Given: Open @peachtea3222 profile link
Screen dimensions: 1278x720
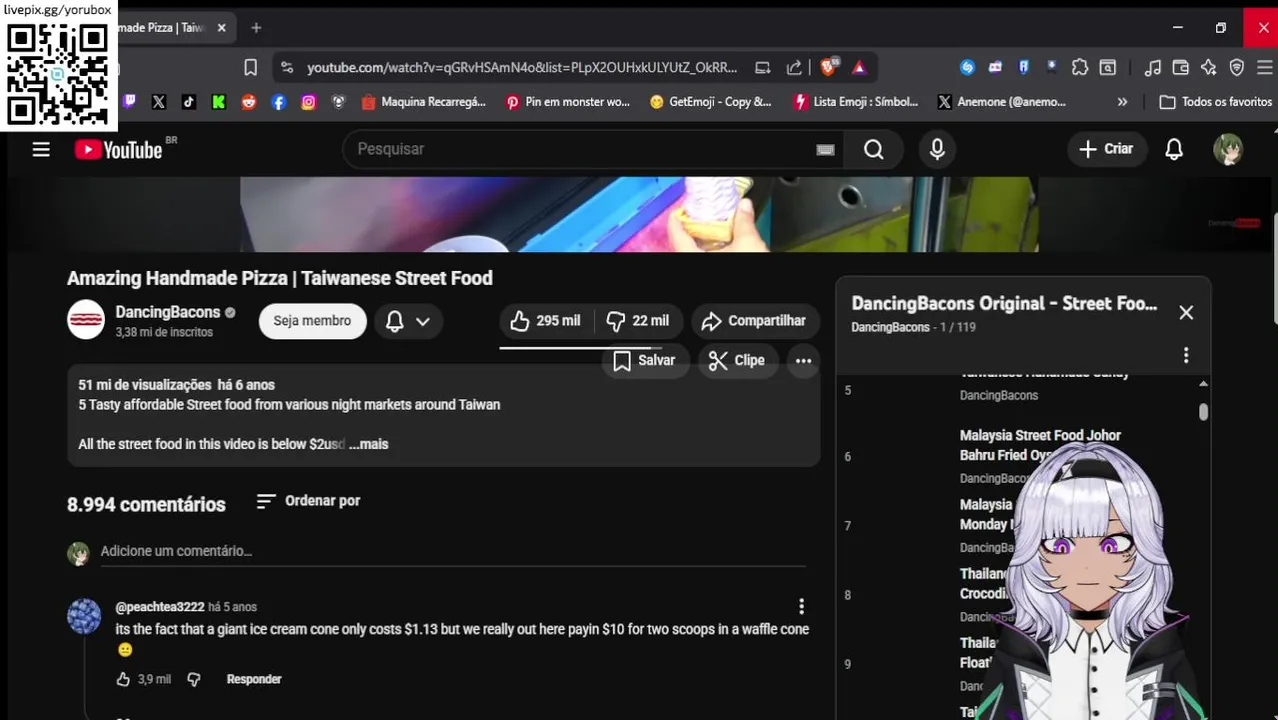Looking at the screenshot, I should (160, 607).
